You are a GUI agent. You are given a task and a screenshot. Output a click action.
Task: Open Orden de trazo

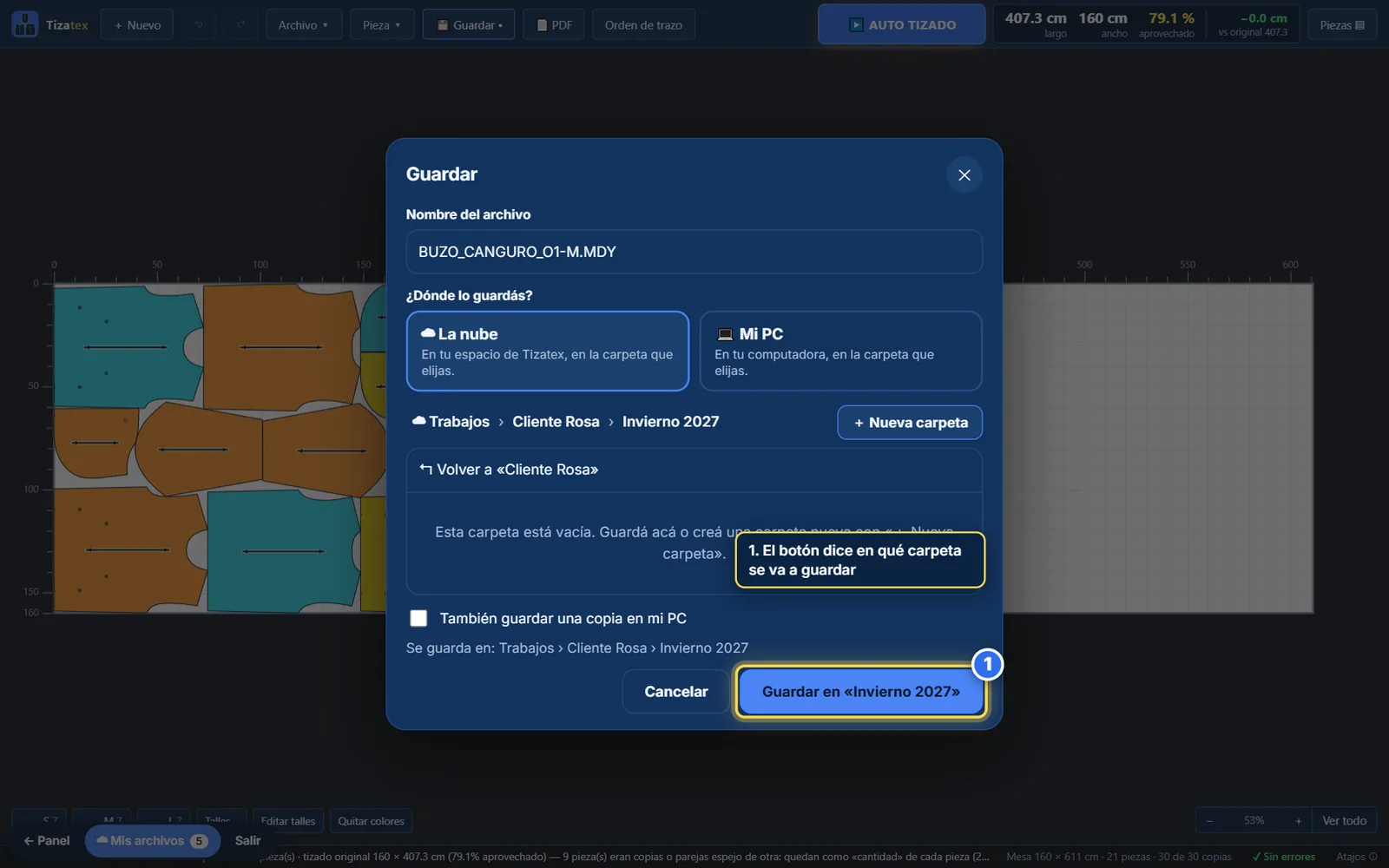point(643,25)
